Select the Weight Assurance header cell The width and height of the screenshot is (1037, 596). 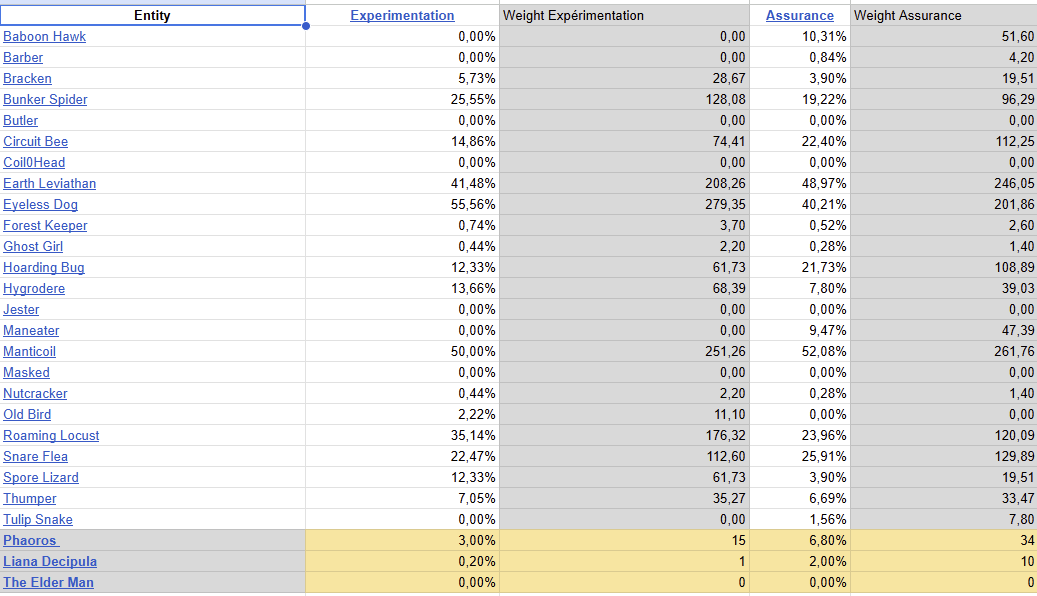click(x=944, y=15)
